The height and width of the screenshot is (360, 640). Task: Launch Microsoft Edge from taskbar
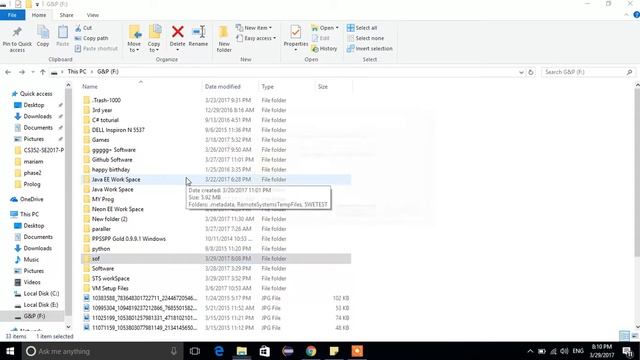click(x=219, y=351)
